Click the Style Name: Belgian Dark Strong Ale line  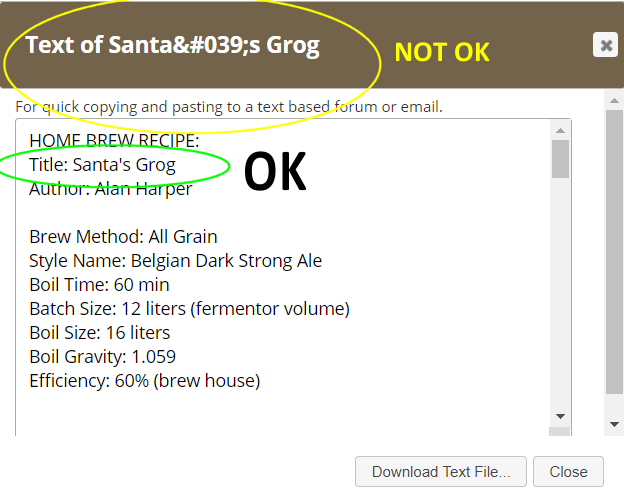(x=175, y=261)
